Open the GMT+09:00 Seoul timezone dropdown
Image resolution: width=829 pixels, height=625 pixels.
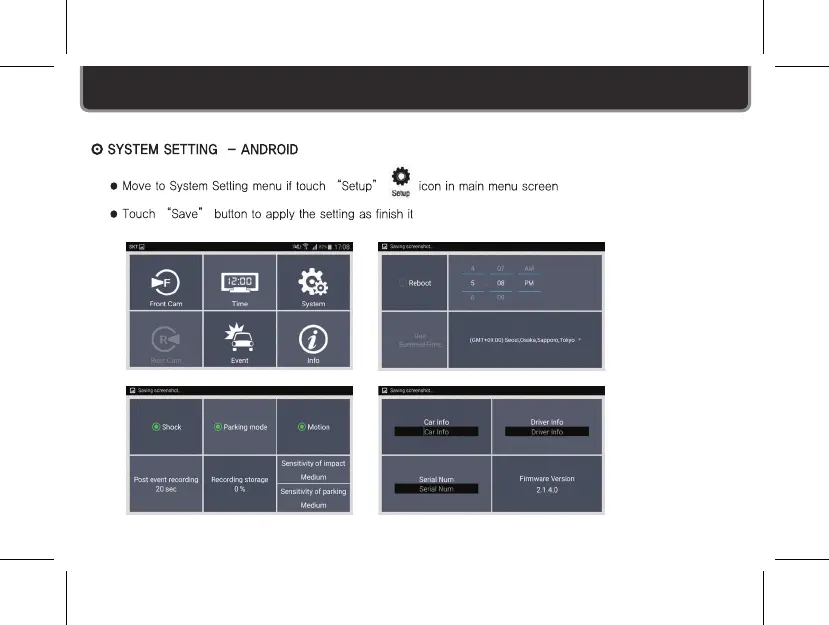click(x=525, y=340)
